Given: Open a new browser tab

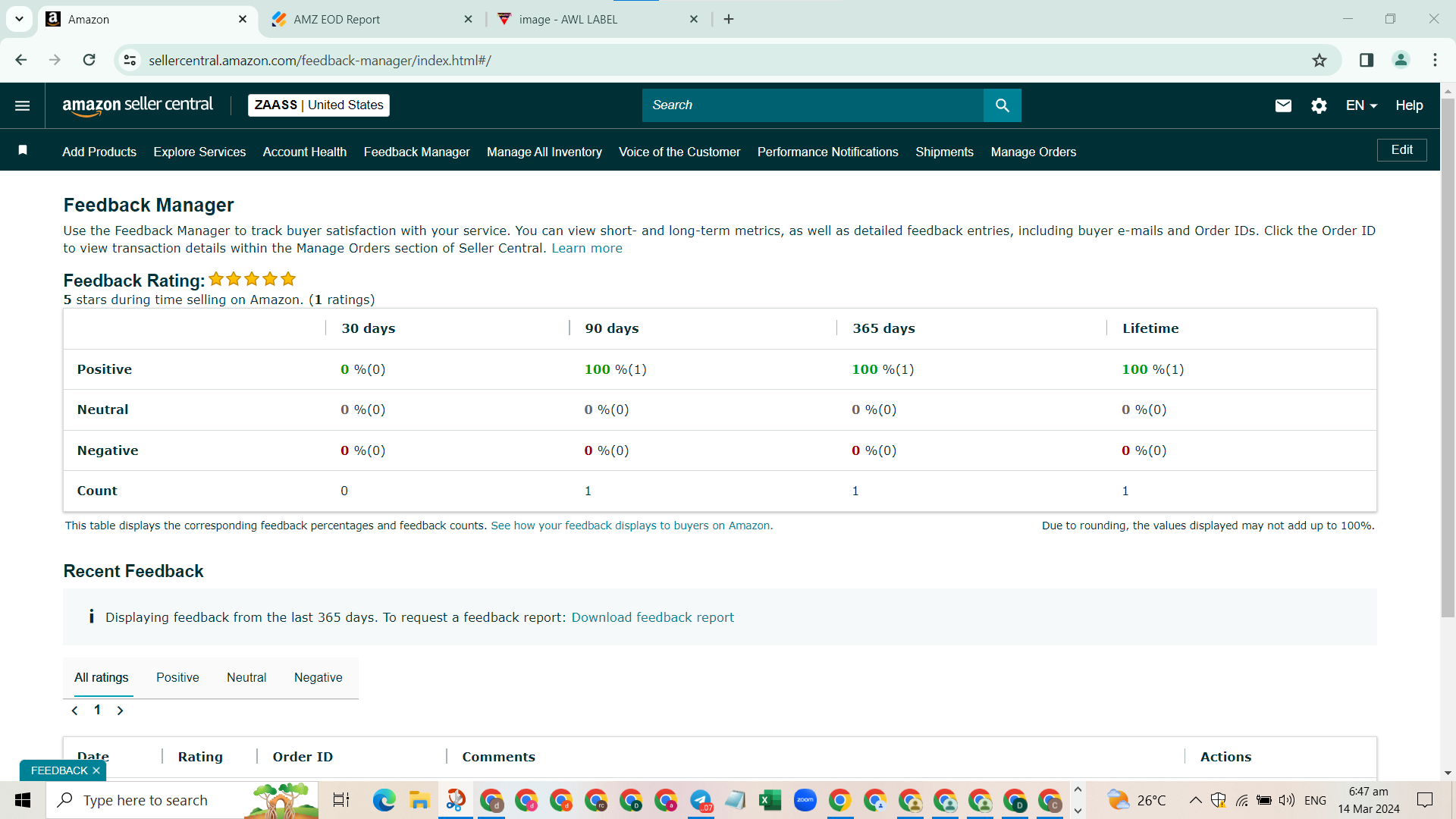Looking at the screenshot, I should coord(729,19).
